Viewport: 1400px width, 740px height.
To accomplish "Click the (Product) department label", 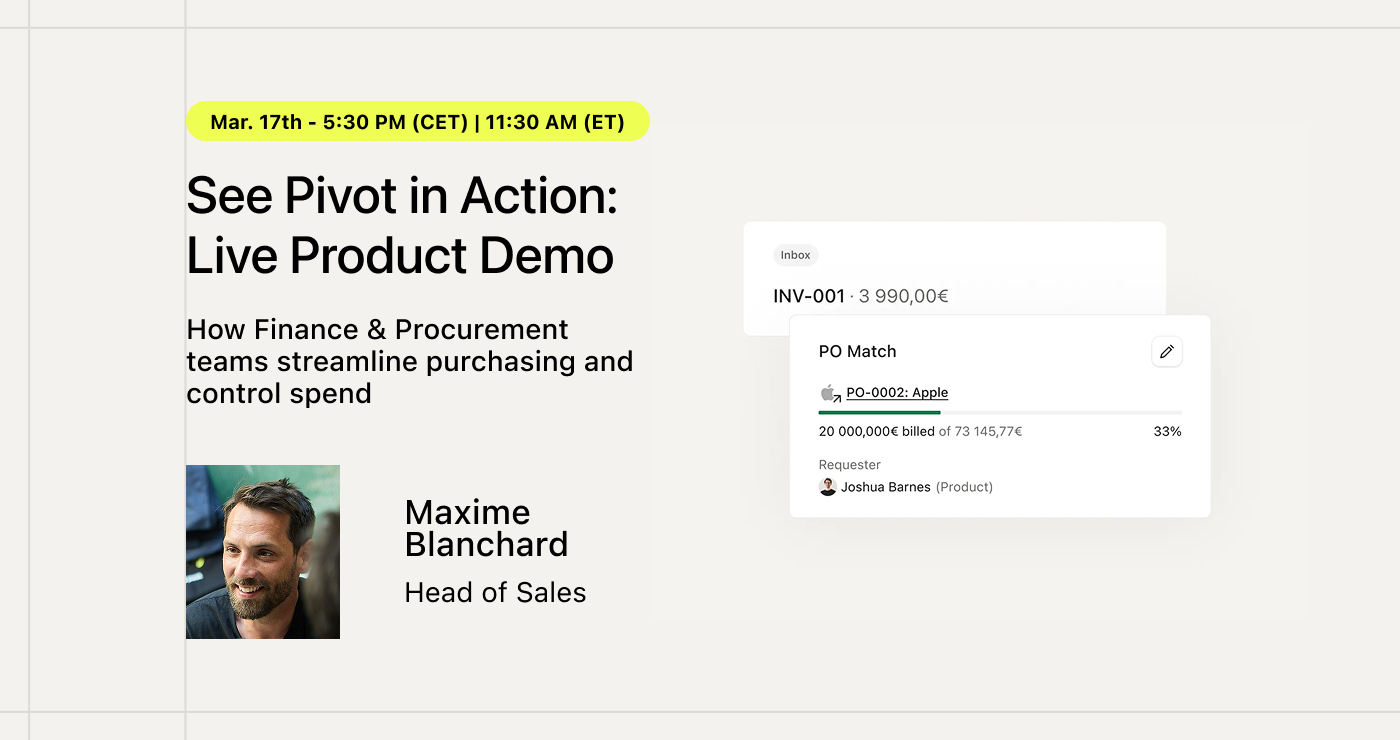I will [x=964, y=487].
